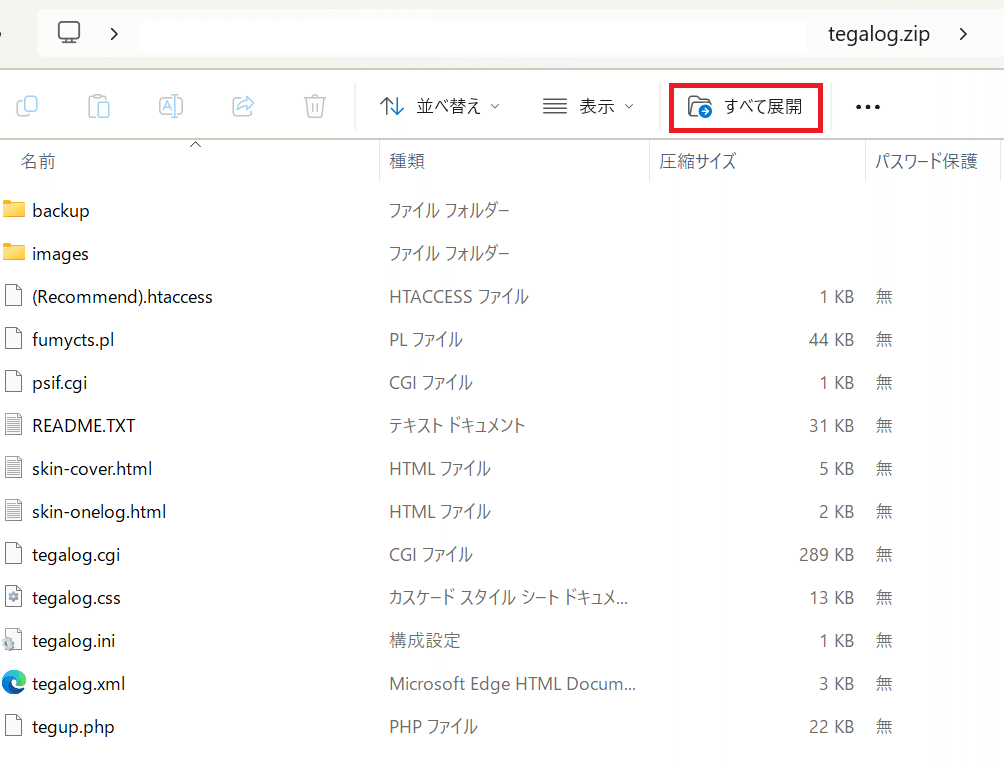Expand chevron after the PC icon
This screenshot has width=1004, height=767.
(114, 34)
